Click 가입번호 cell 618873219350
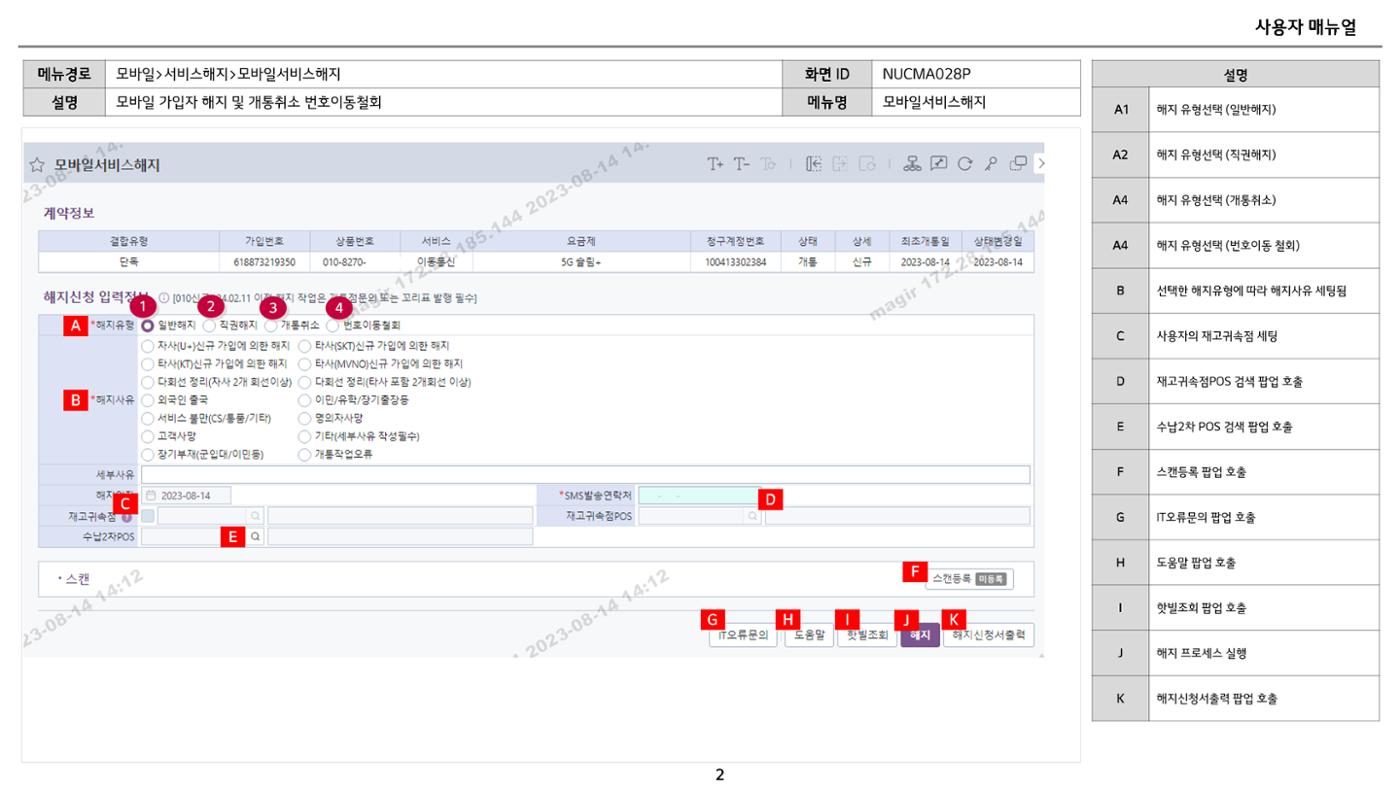This screenshot has width=1400, height=788. tap(264, 262)
